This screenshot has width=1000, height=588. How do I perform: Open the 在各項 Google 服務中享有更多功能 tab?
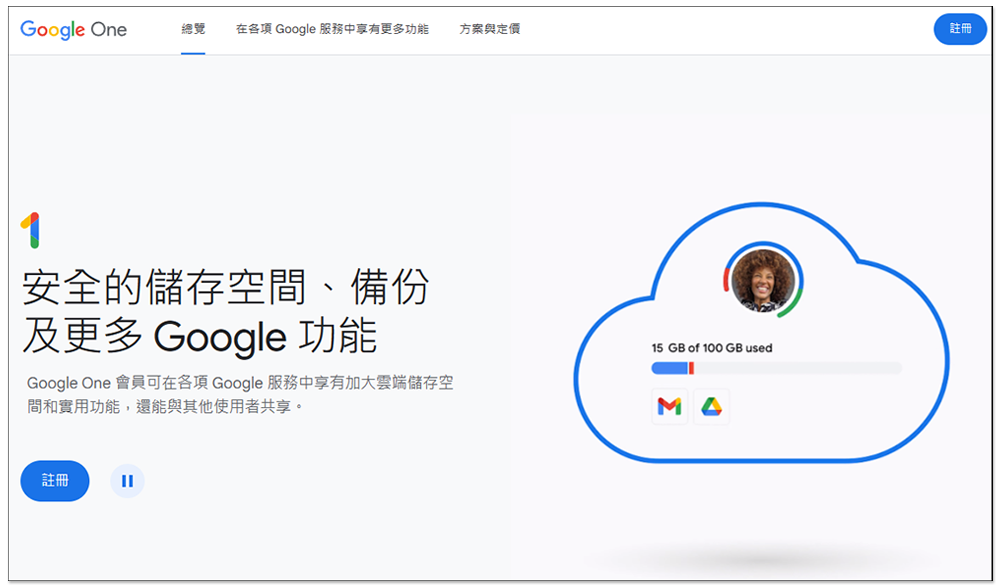(332, 29)
